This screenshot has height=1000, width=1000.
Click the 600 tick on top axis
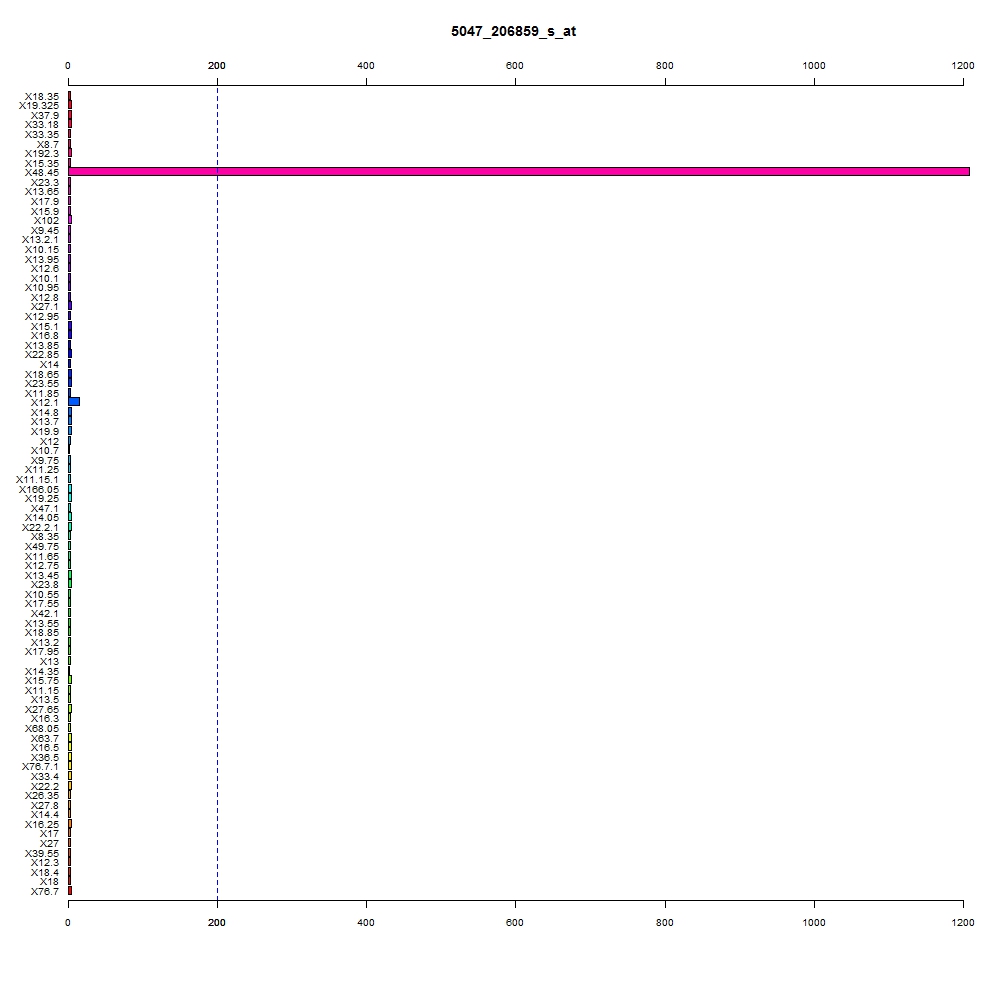[x=515, y=66]
